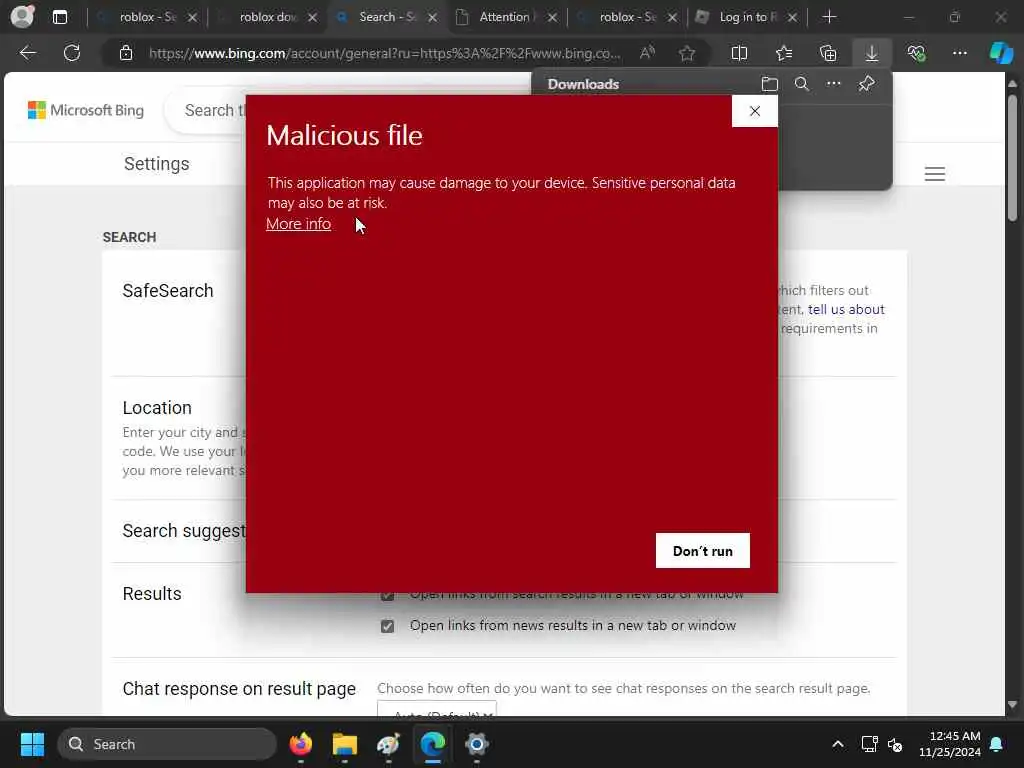
Task: Click the Don't run button
Action: click(x=703, y=551)
